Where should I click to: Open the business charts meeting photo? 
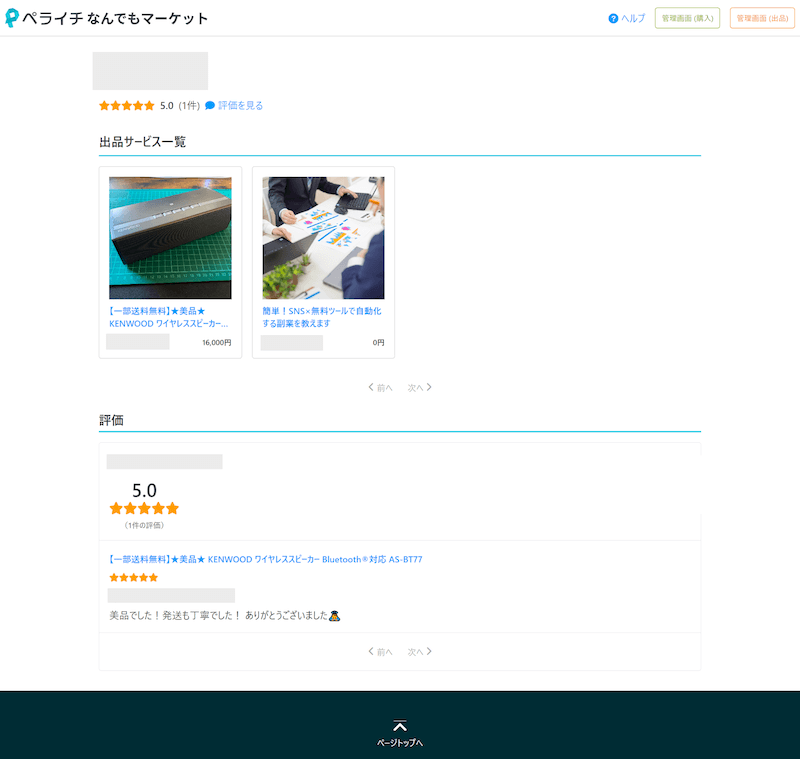coord(323,238)
